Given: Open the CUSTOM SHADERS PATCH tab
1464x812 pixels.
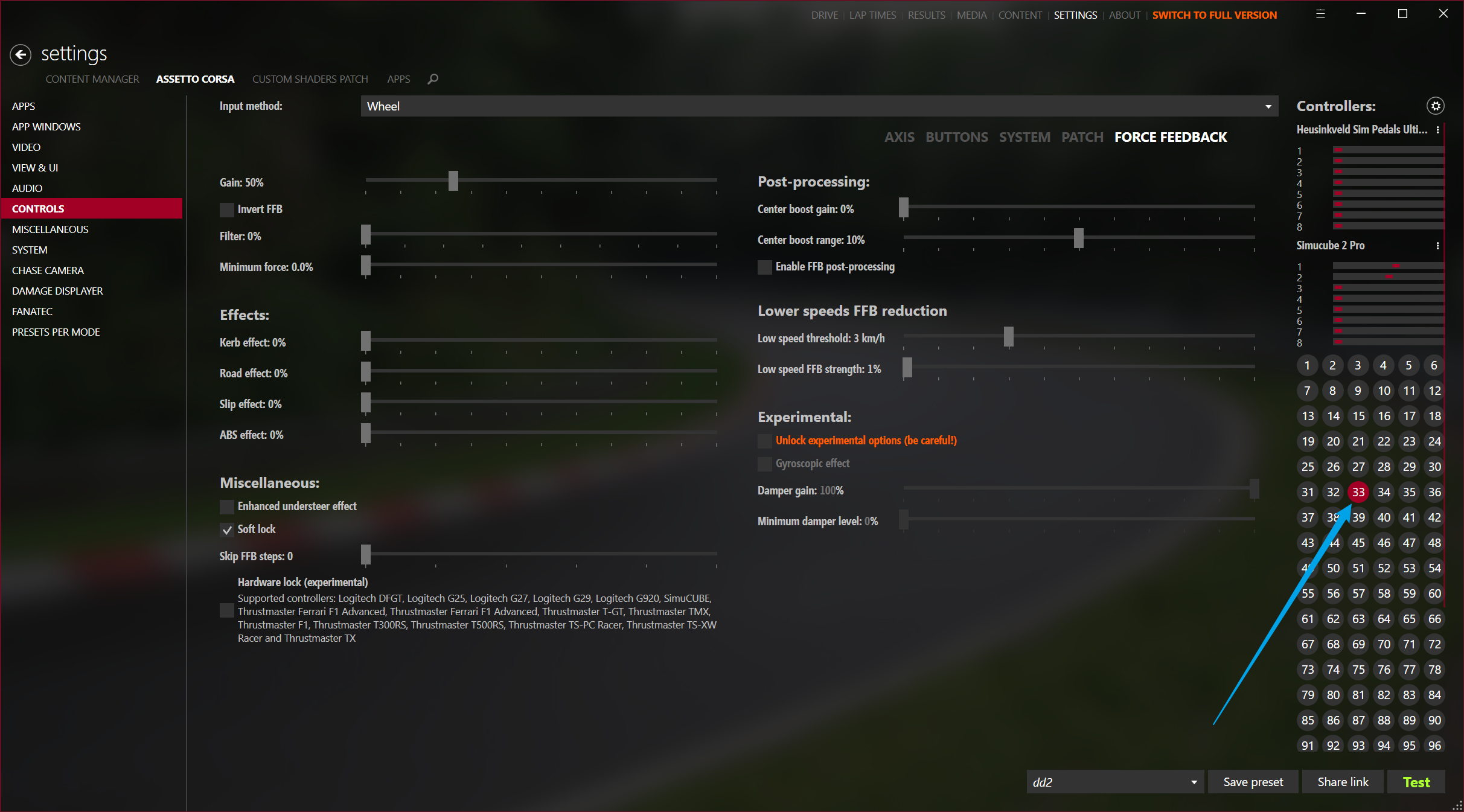Looking at the screenshot, I should pos(310,79).
